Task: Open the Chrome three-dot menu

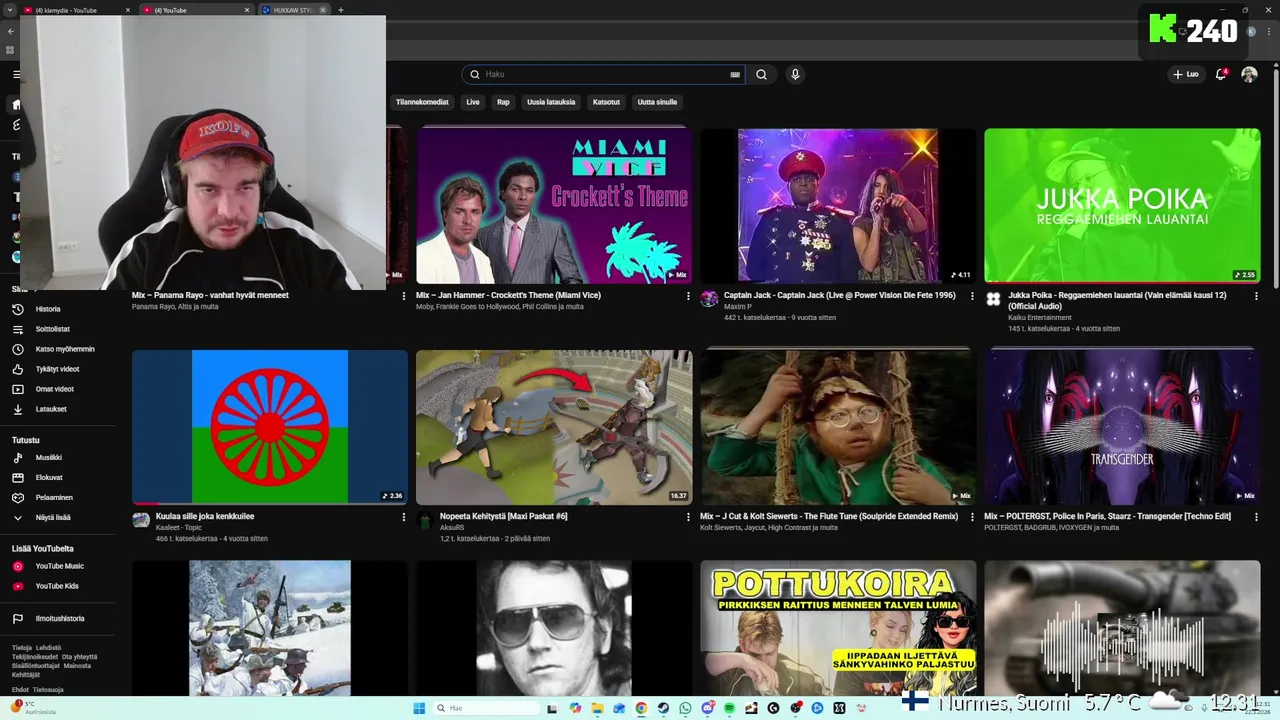Action: coord(1267,32)
